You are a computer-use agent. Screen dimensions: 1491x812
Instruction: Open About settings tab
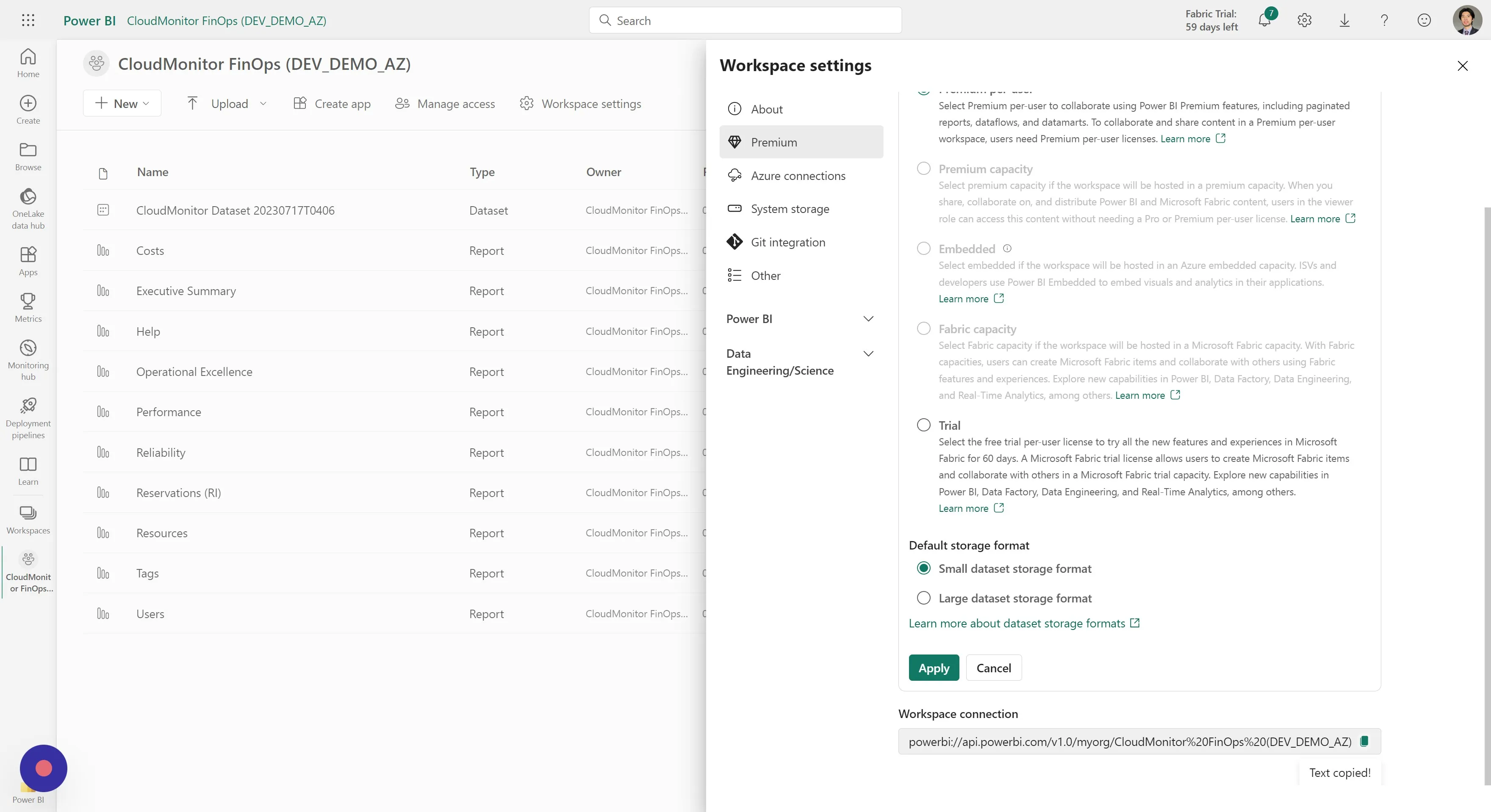pyautogui.click(x=801, y=109)
